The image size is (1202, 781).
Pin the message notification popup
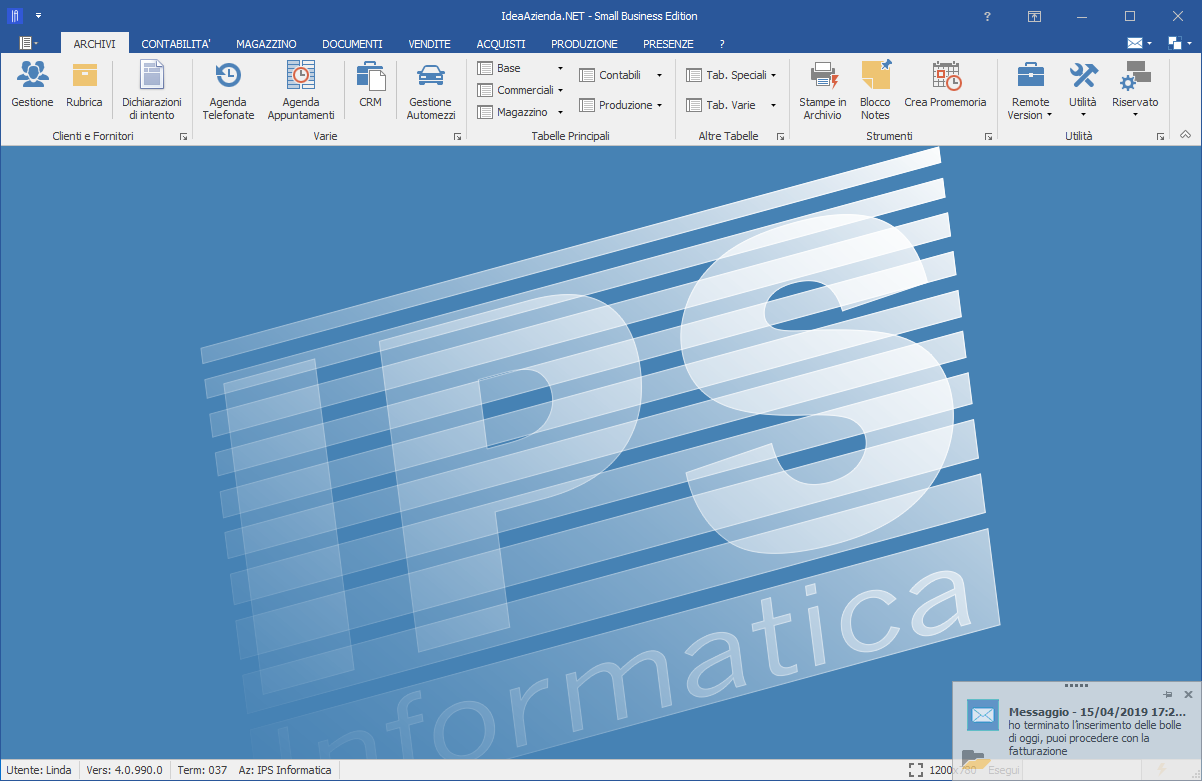[1168, 694]
